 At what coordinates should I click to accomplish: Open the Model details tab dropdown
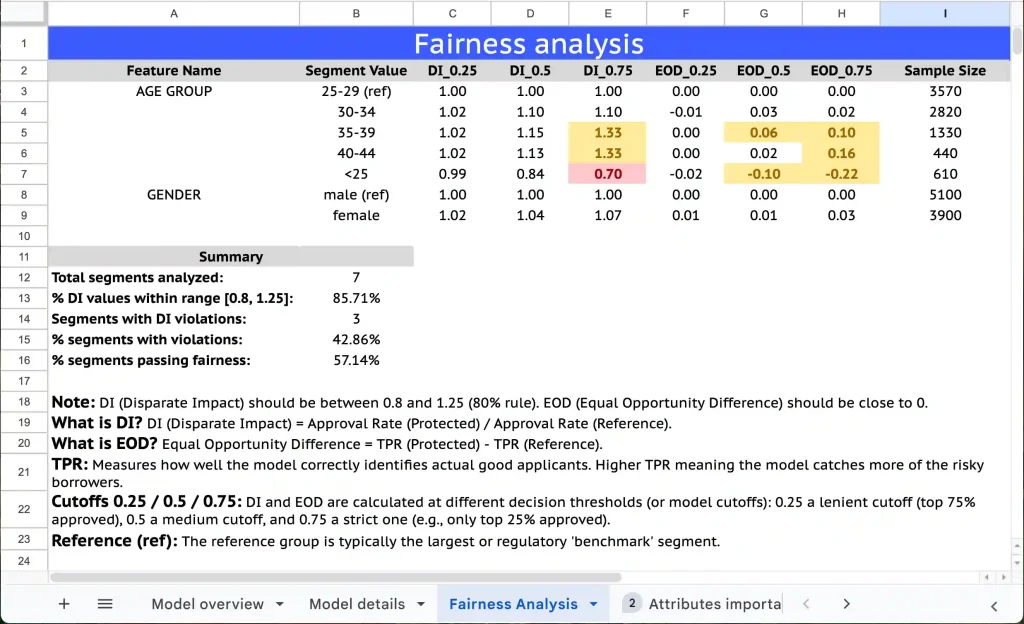421,603
